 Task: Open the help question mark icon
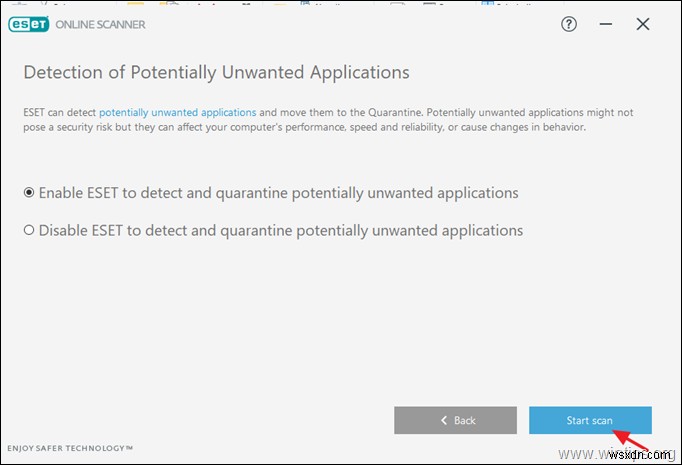[x=568, y=24]
